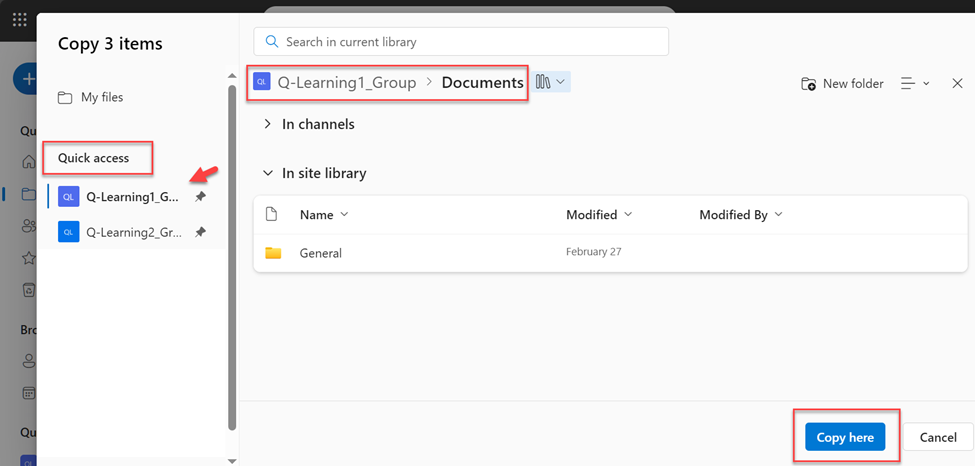
Task: Open the General folder
Action: pyautogui.click(x=320, y=253)
